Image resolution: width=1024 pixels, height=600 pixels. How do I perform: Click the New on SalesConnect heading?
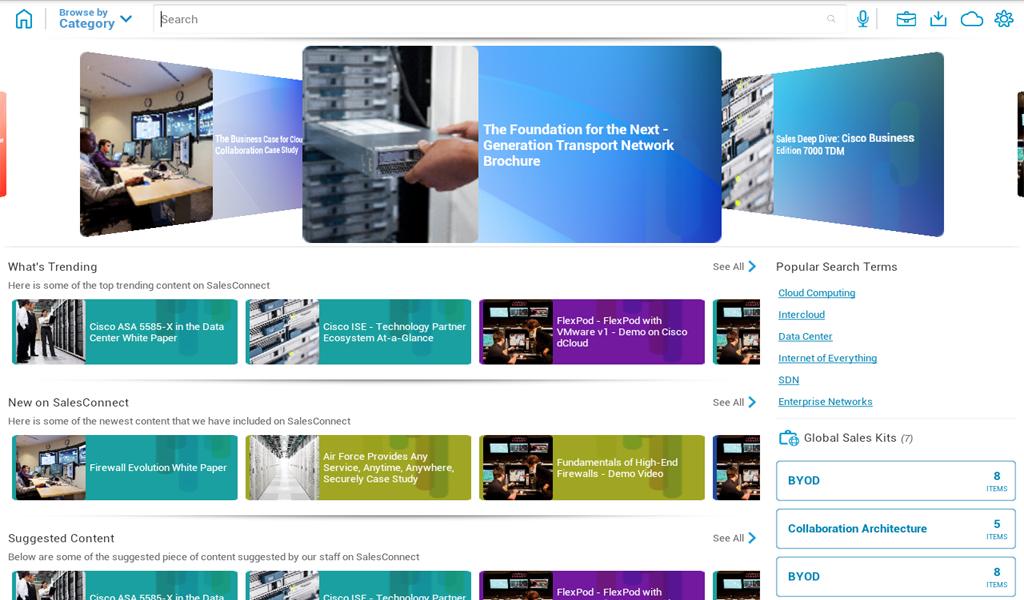[x=68, y=402]
